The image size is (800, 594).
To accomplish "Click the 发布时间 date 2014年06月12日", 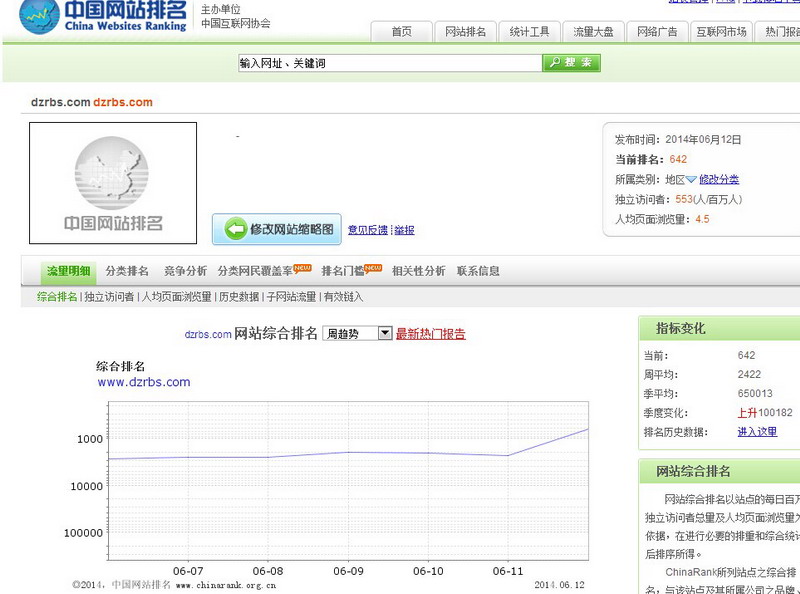I will [703, 139].
